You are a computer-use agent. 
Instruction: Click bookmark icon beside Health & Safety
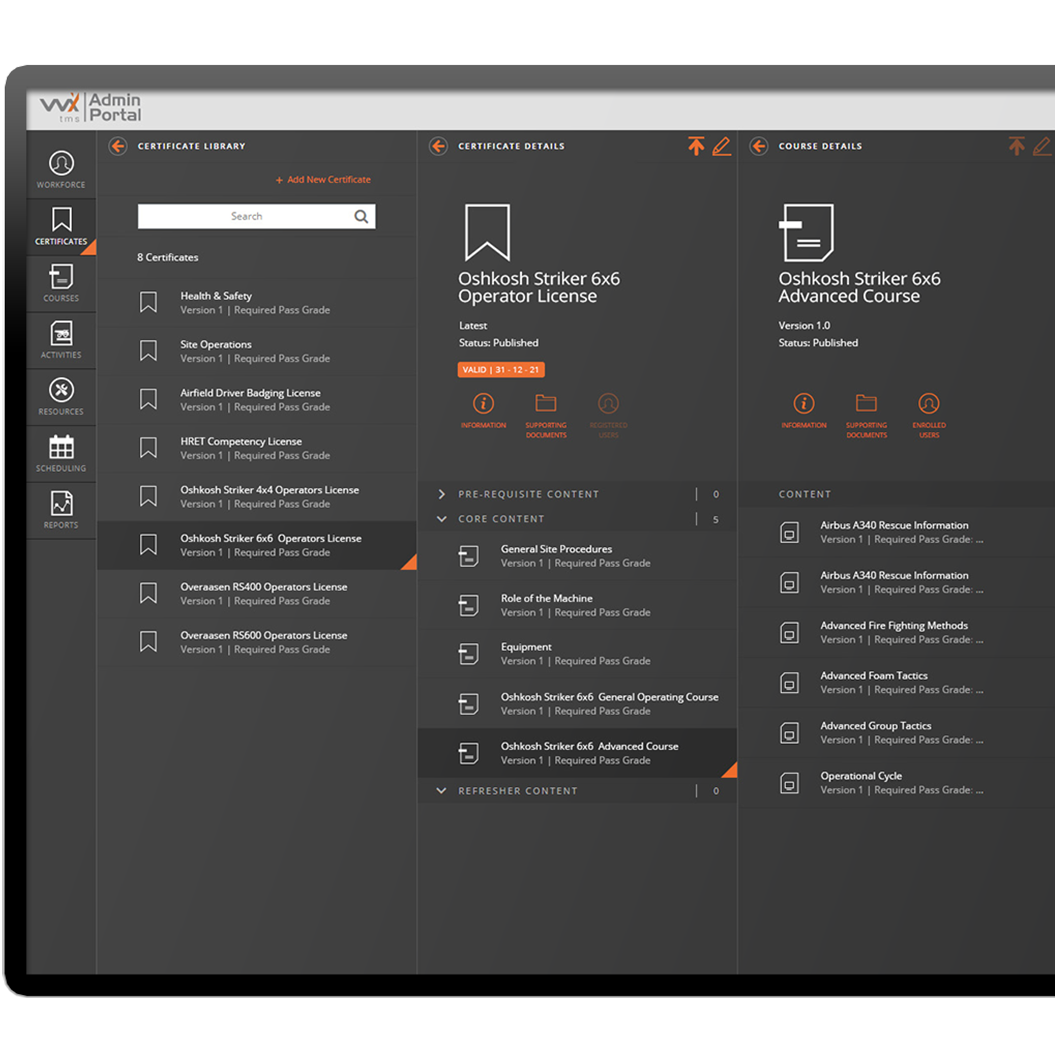coord(148,302)
